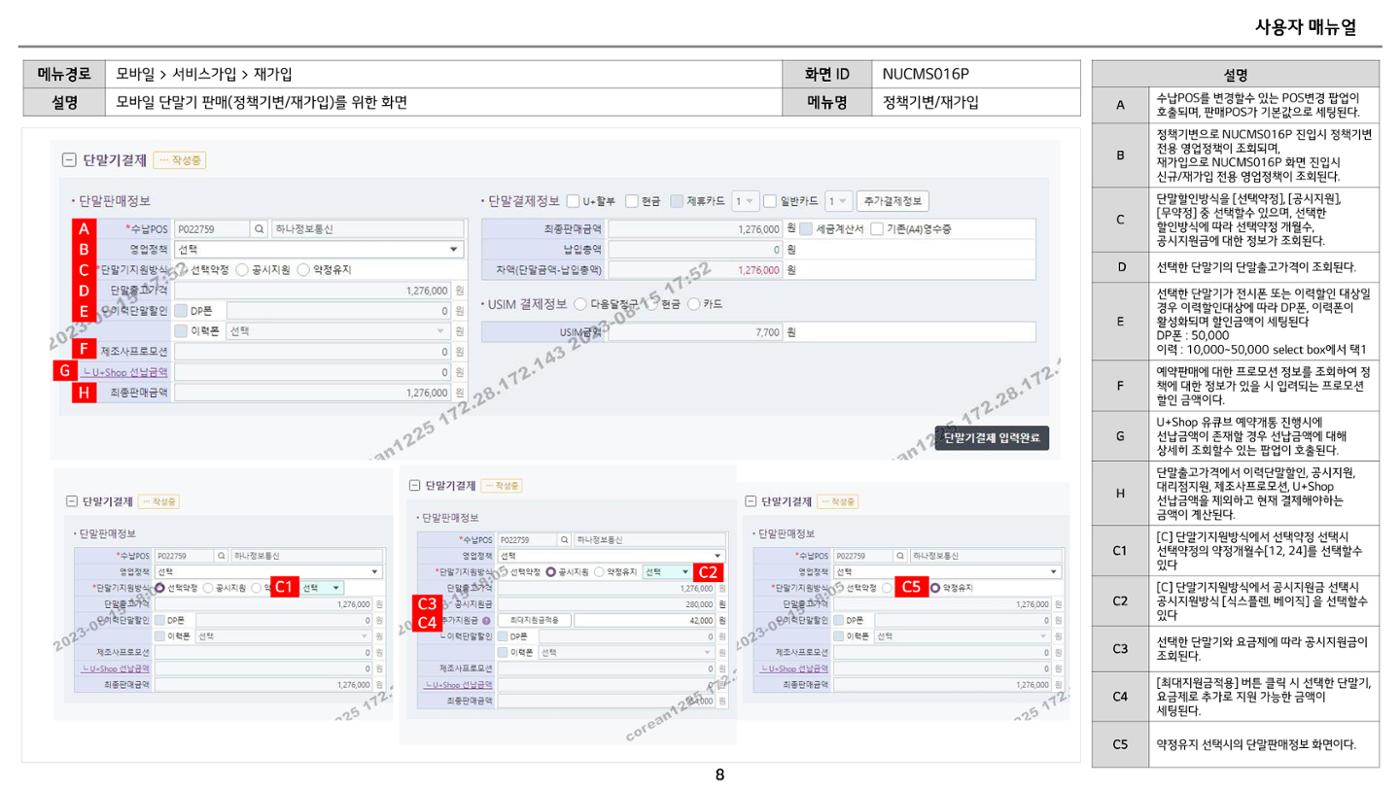Click 하나정보통신 POS name in main panel
Screen dimensions: 1400x788
[x=368, y=229]
